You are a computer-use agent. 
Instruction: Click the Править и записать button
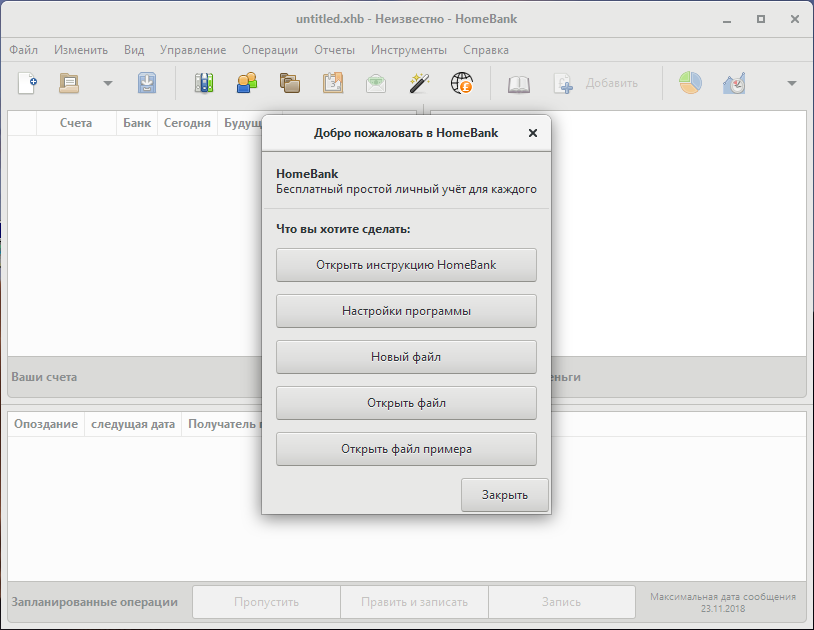tap(414, 602)
